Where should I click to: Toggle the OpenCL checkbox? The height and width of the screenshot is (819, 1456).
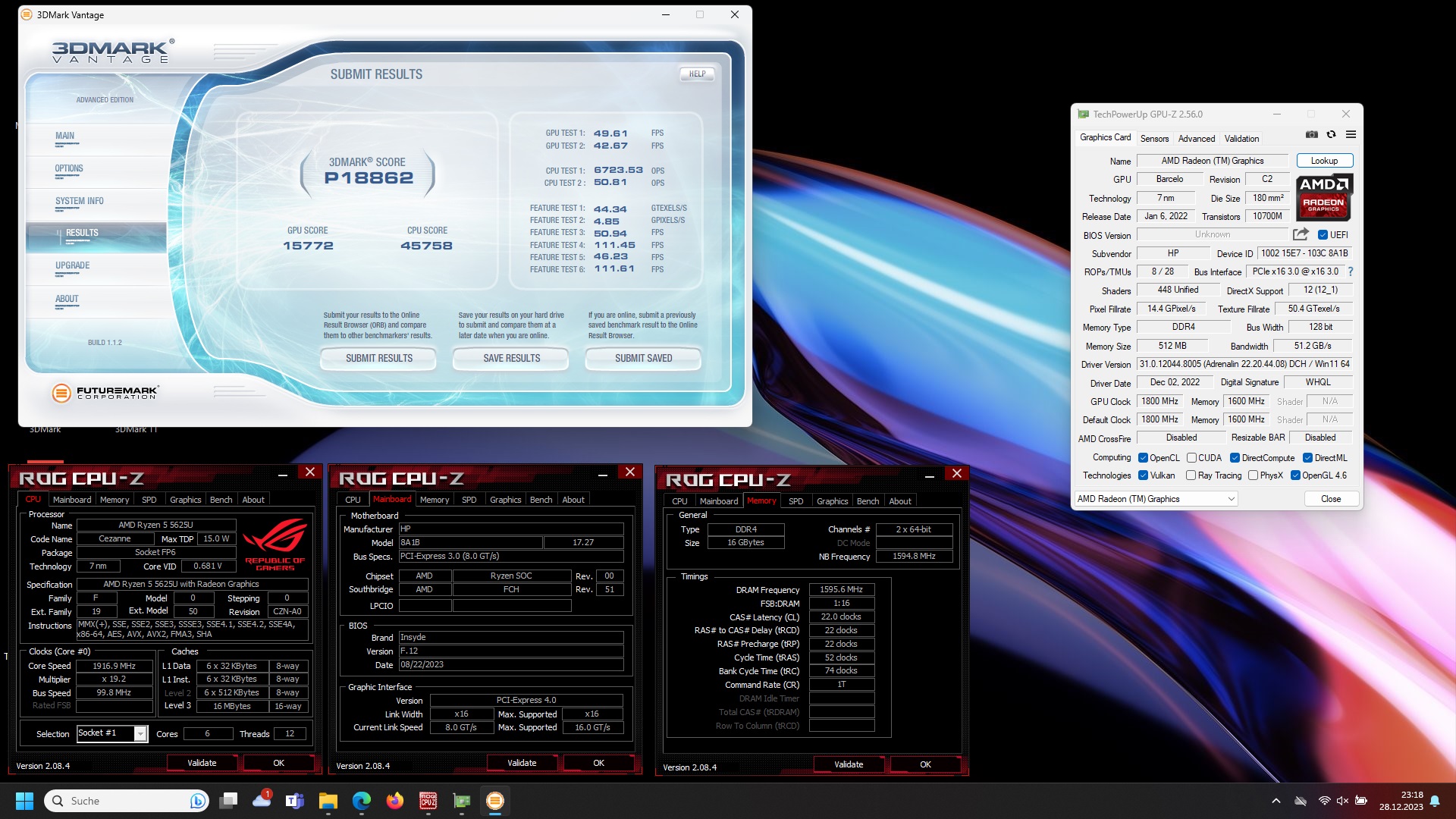(1143, 458)
